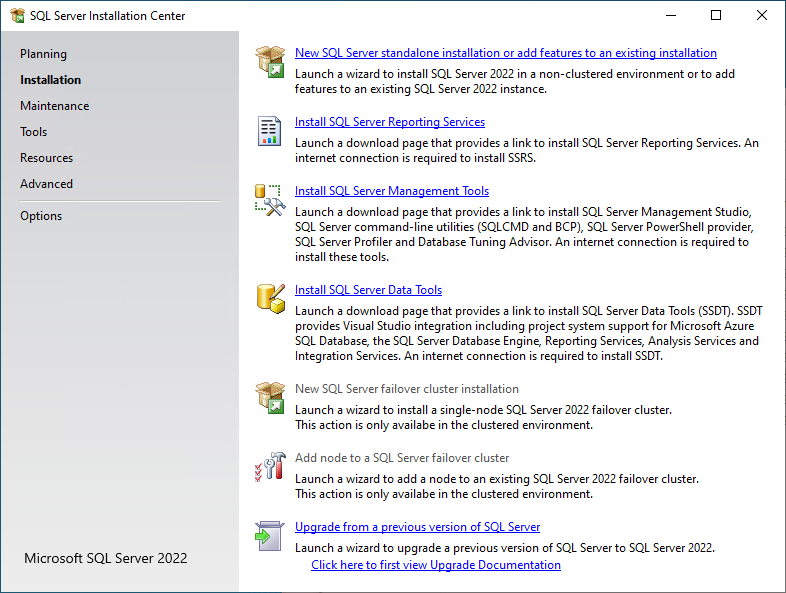The width and height of the screenshot is (786, 593).
Task: Click Add node to a SQL Server failover cluster
Action: [402, 458]
